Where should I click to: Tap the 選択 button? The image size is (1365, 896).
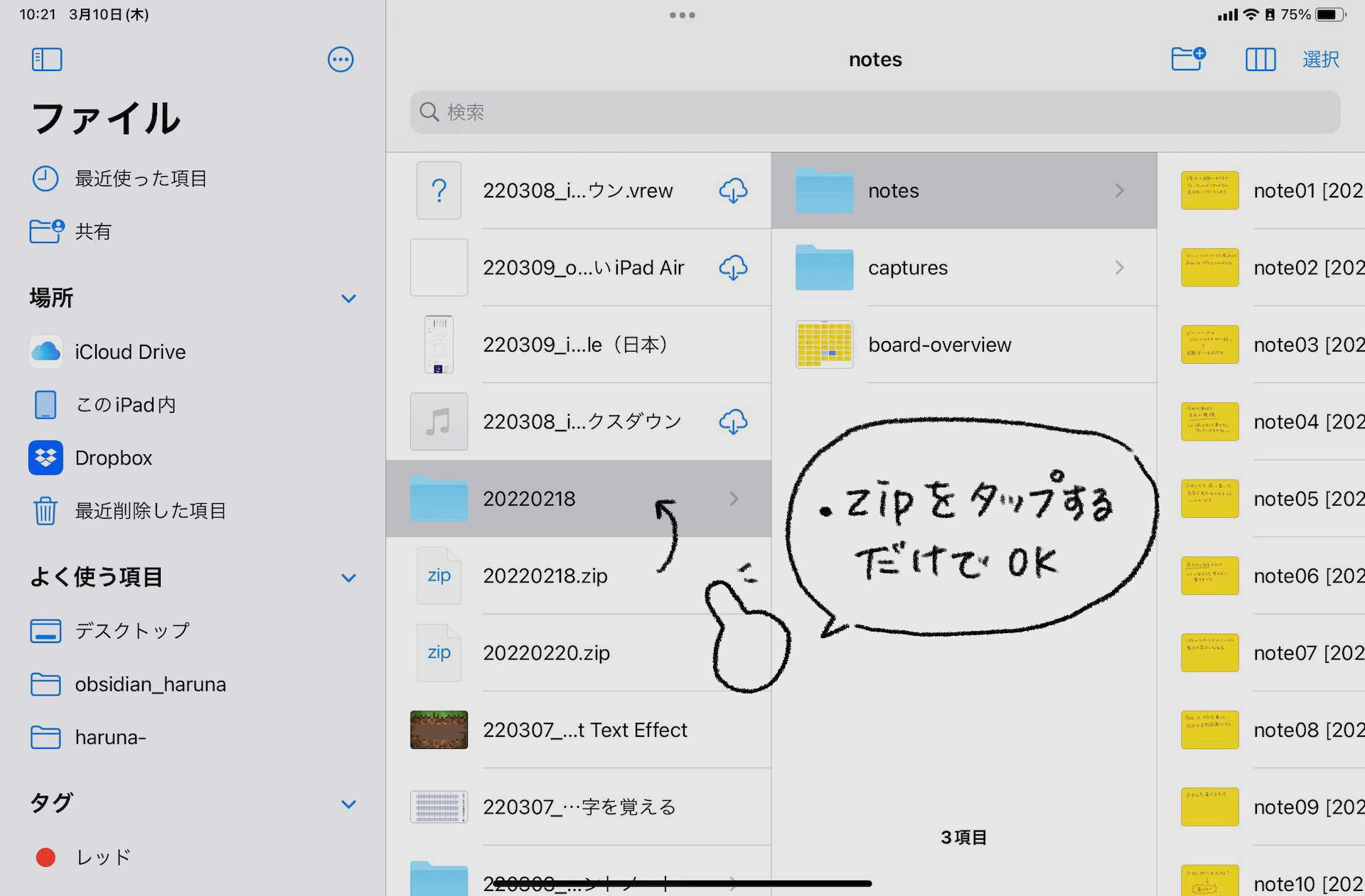click(x=1321, y=60)
